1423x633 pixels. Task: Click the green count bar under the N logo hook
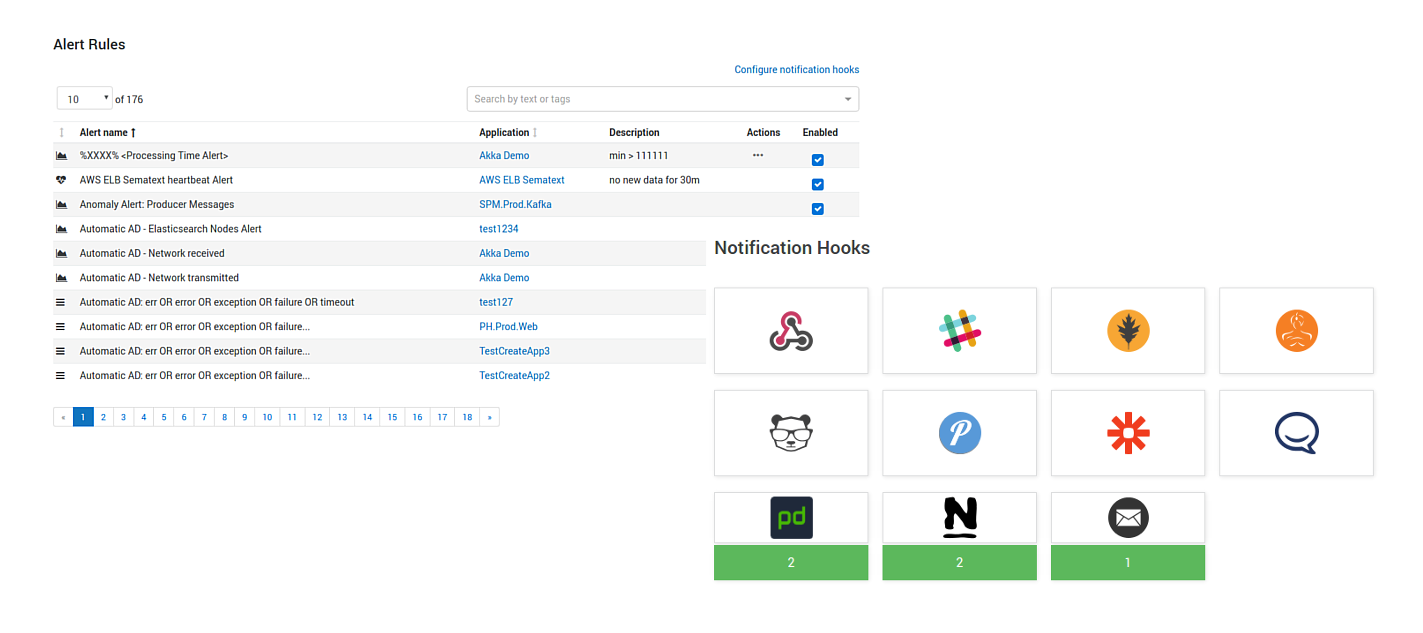click(959, 563)
